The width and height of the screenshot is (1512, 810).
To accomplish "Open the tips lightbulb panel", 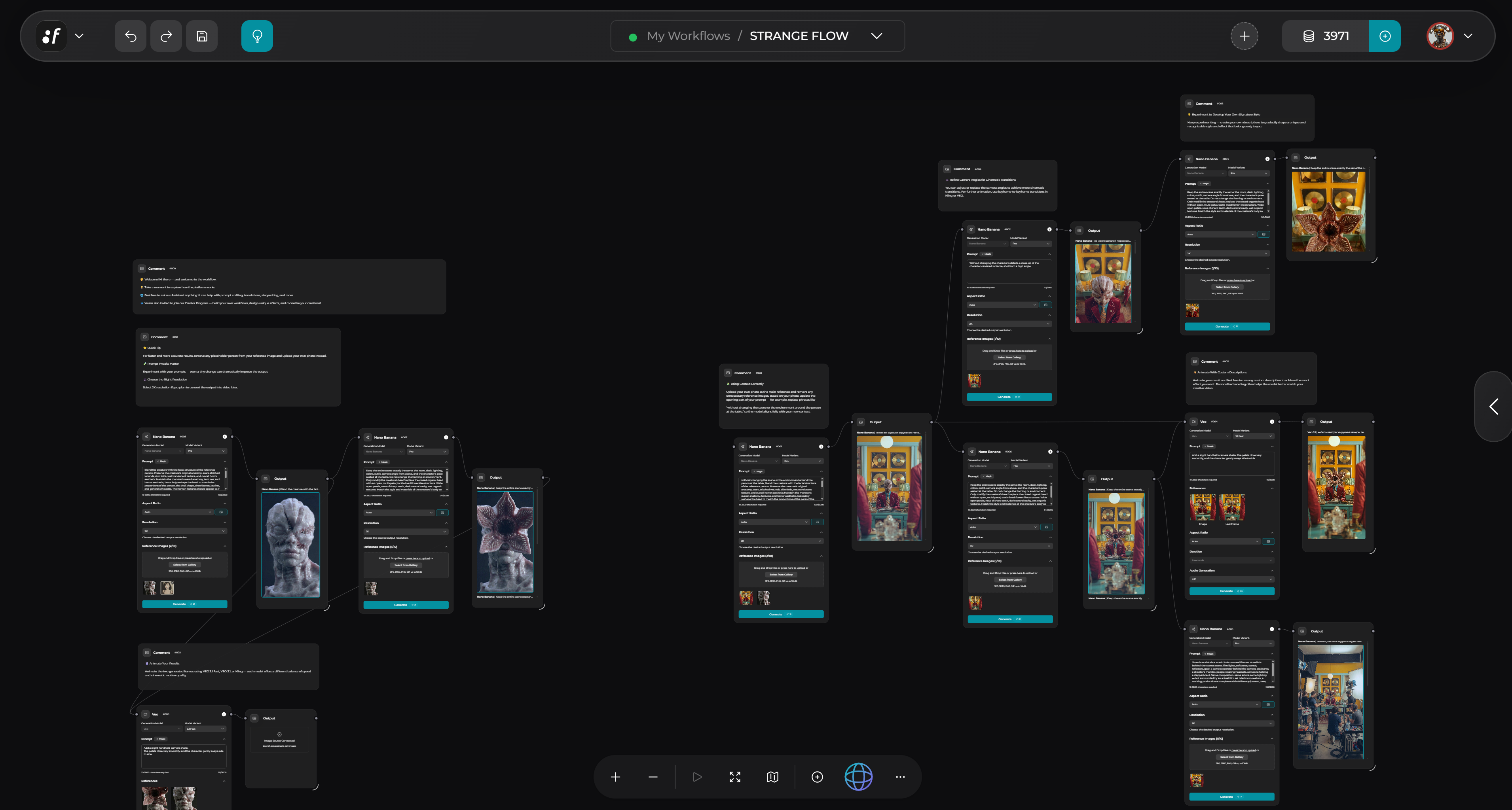I will [257, 36].
